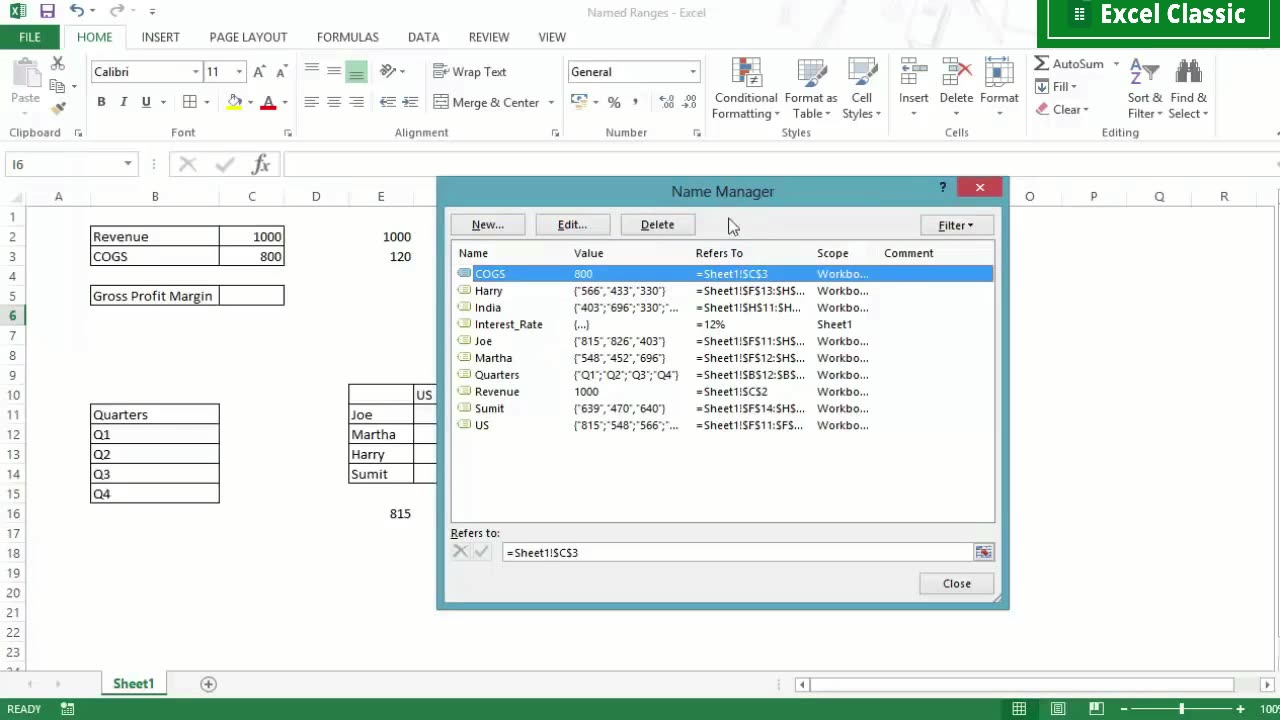The image size is (1280, 720).
Task: Open Find & Select menu
Action: click(x=1188, y=90)
